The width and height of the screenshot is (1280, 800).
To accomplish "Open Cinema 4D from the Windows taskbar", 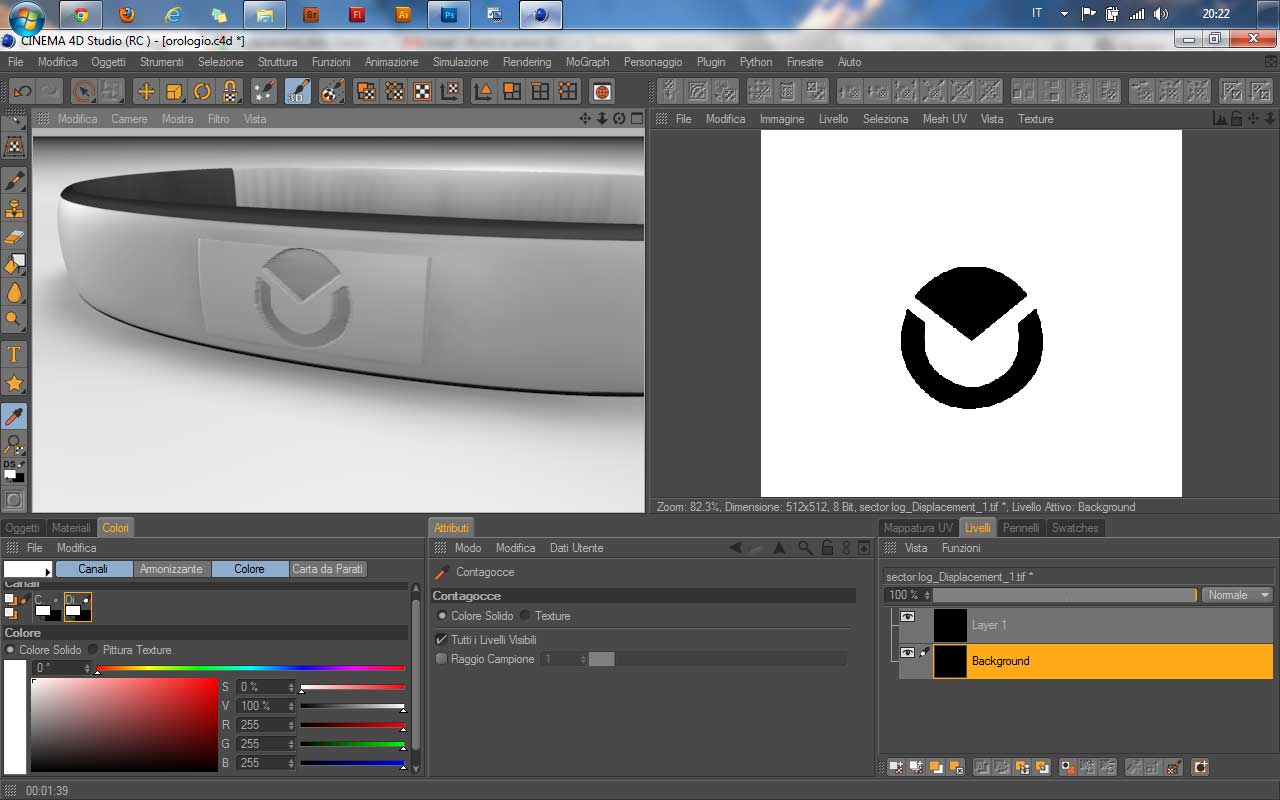I will [541, 15].
